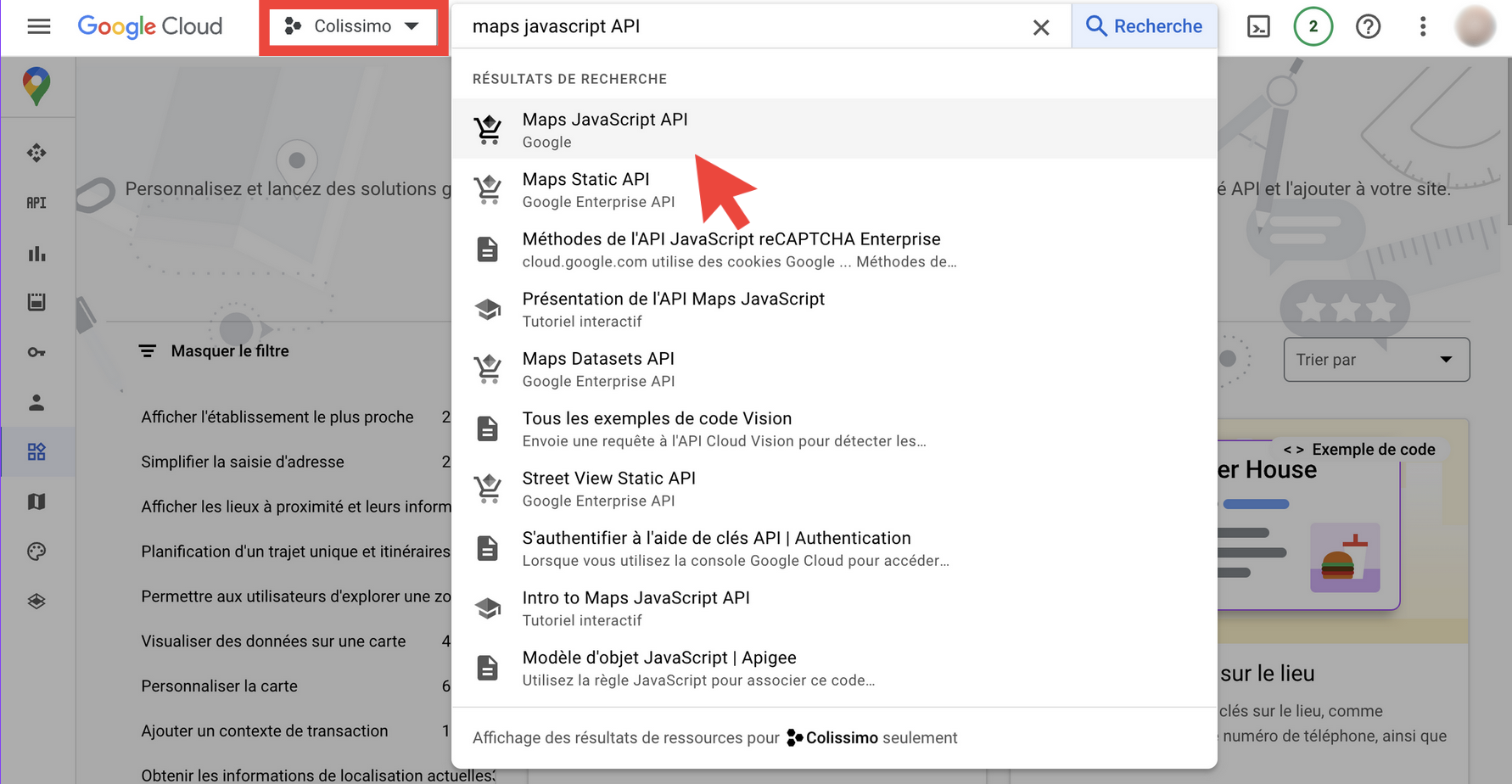
Task: Open the notifications badge showing 2
Action: 1313,26
